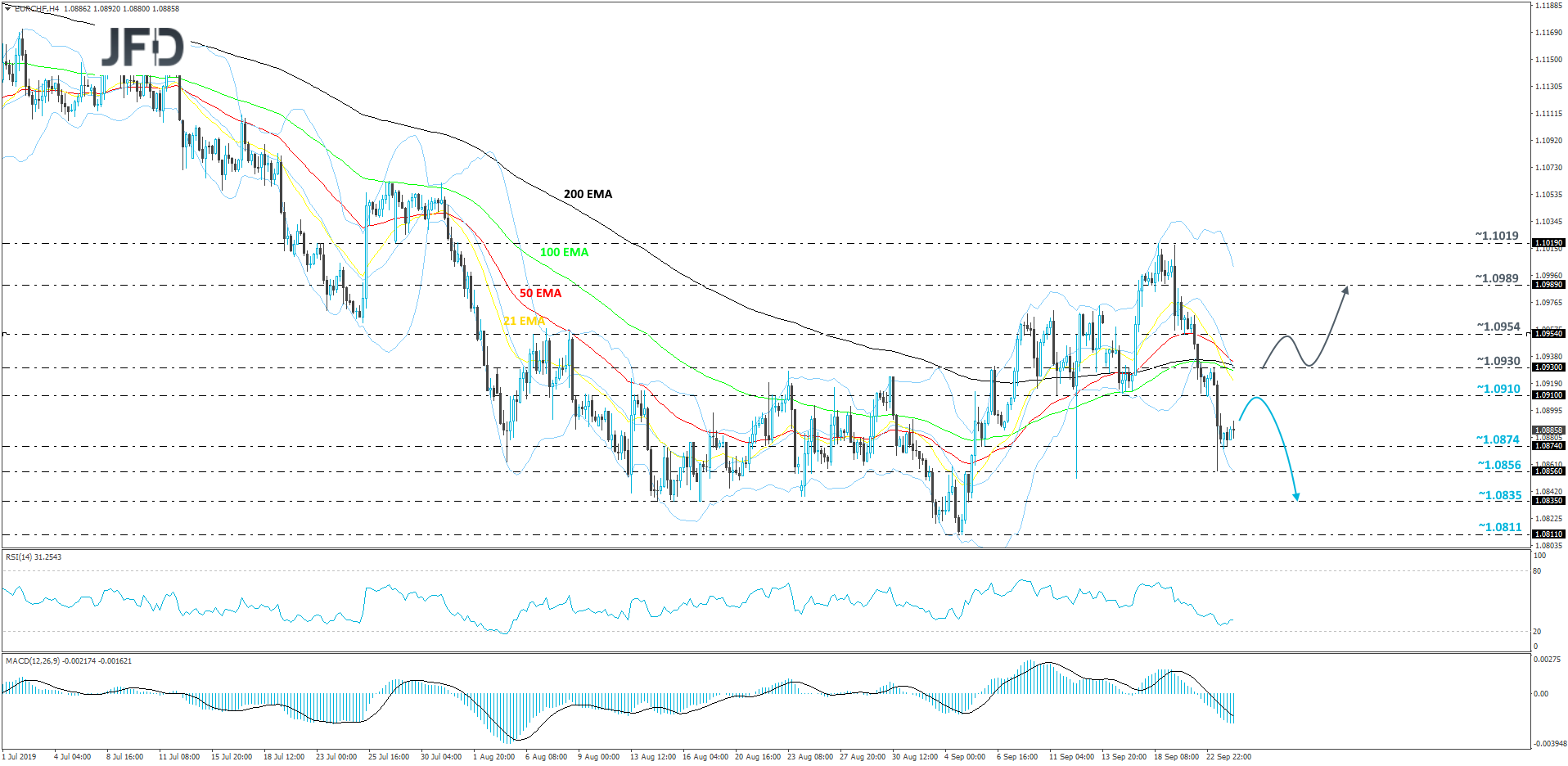Click the 11 Sep 04:00 date label

pos(1072,757)
